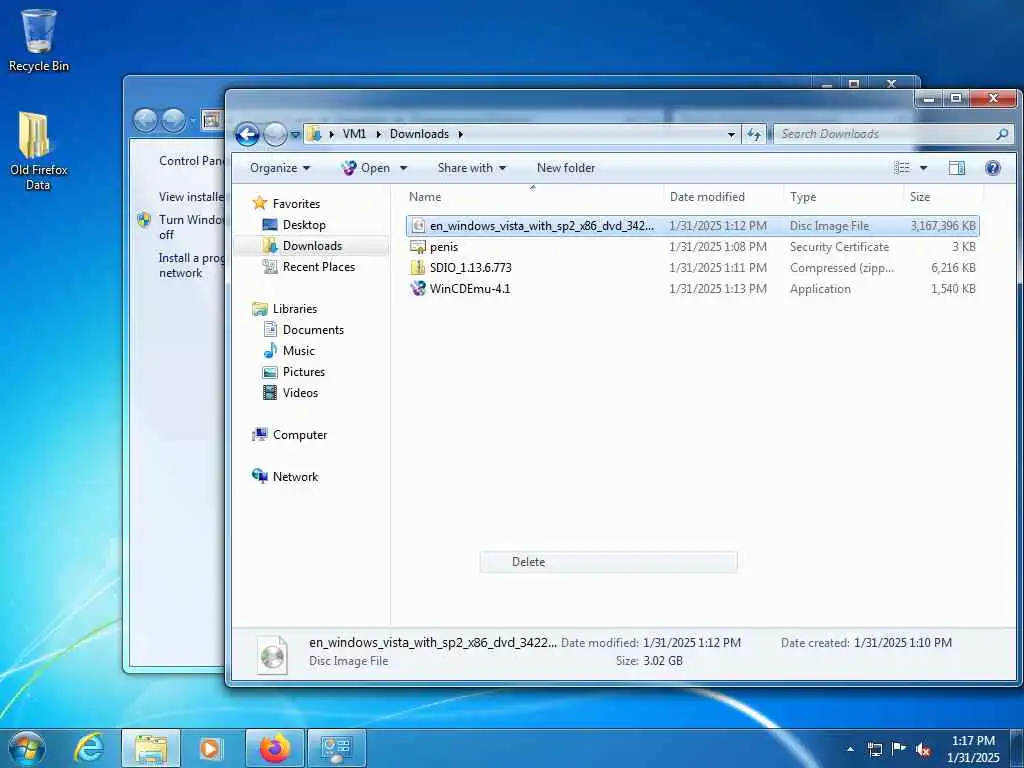
Task: Click the Action Center flag icon
Action: [899, 749]
